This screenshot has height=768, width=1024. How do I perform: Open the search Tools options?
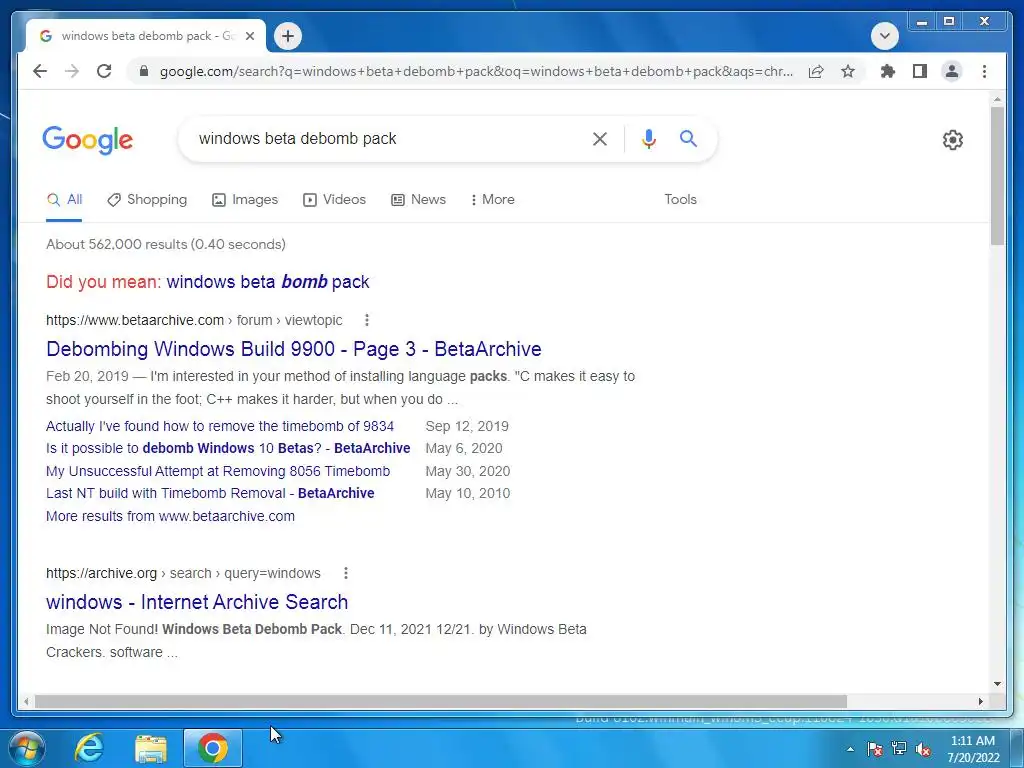tap(680, 200)
